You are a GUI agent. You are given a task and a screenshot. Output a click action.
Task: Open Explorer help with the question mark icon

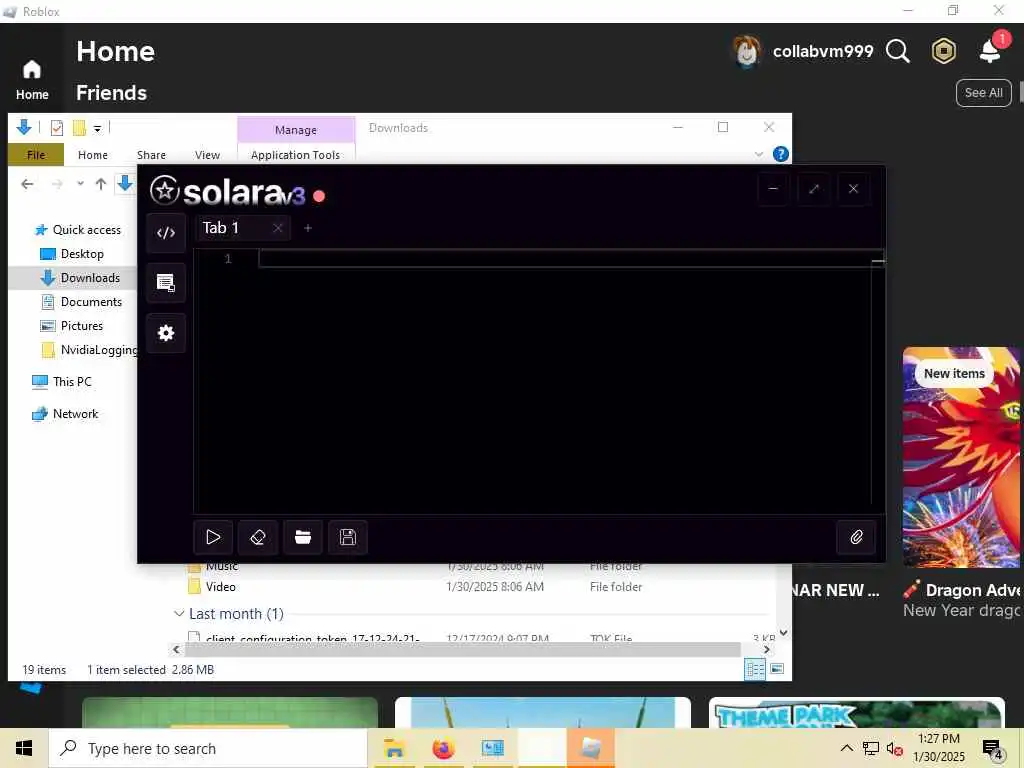(x=780, y=154)
